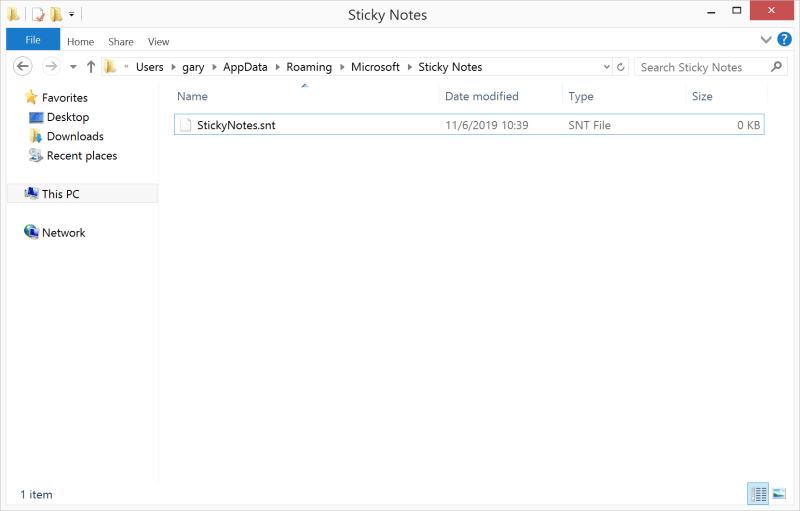Go up one folder level
The image size is (800, 511).
(x=91, y=67)
